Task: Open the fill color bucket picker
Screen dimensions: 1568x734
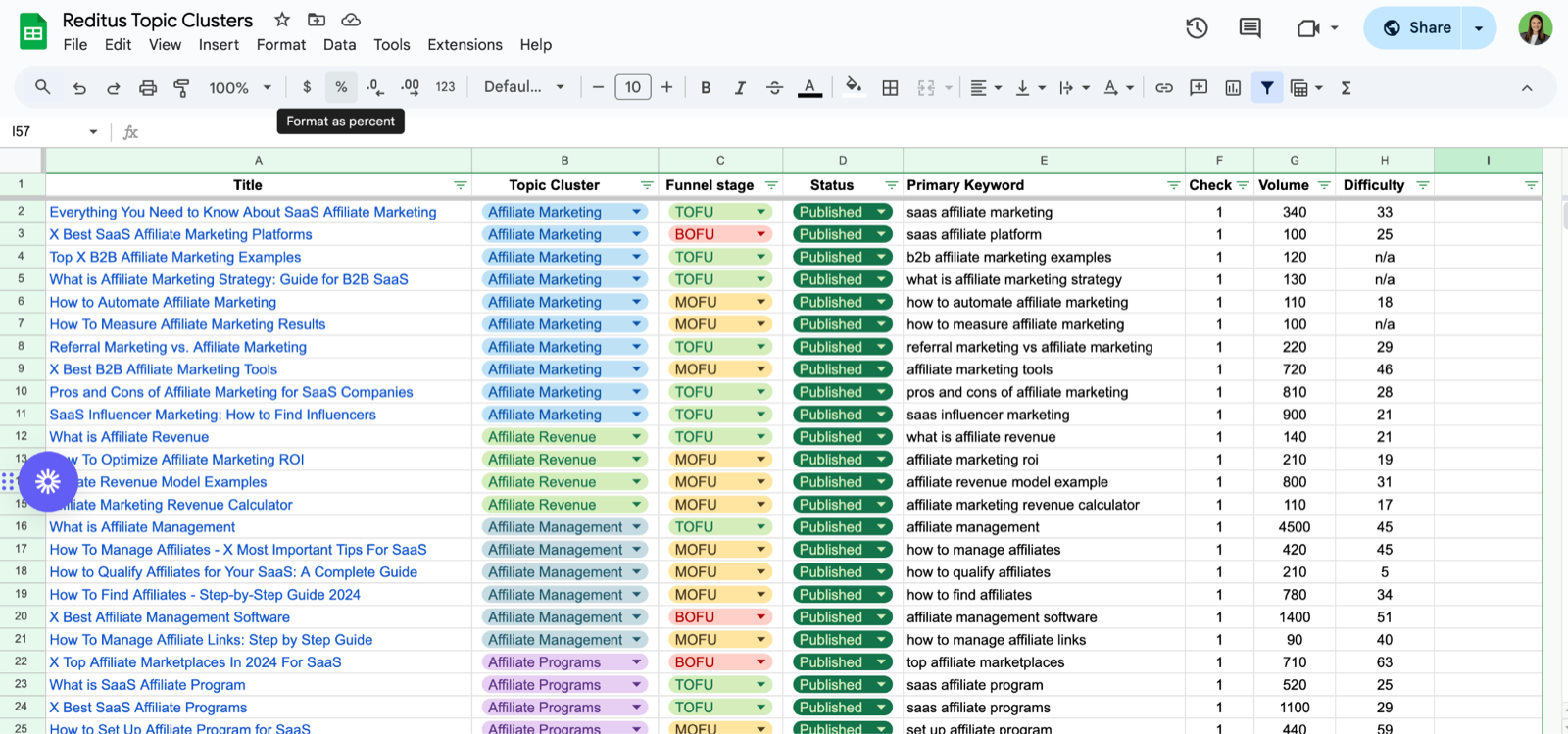Action: [854, 87]
